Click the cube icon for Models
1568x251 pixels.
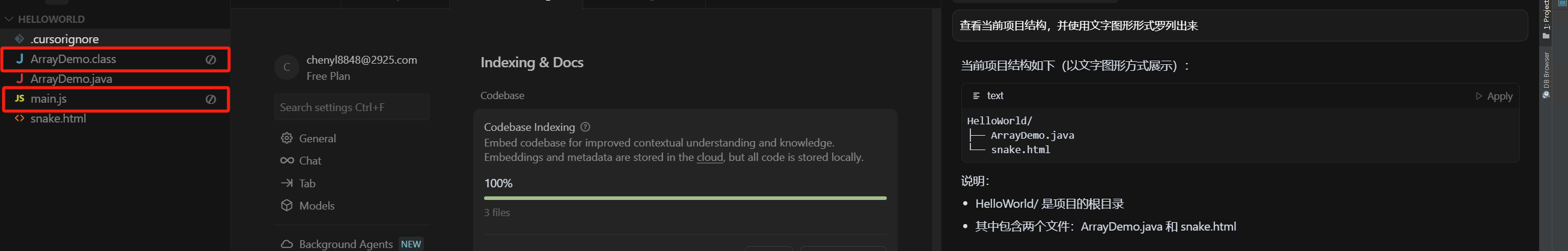(287, 205)
